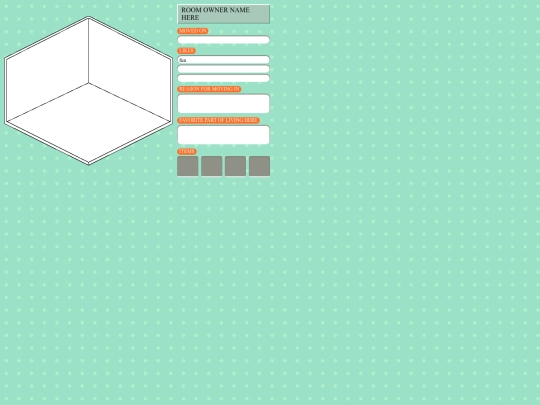Click the isometric room's left wall
This screenshot has height=405, width=540.
tap(48, 69)
